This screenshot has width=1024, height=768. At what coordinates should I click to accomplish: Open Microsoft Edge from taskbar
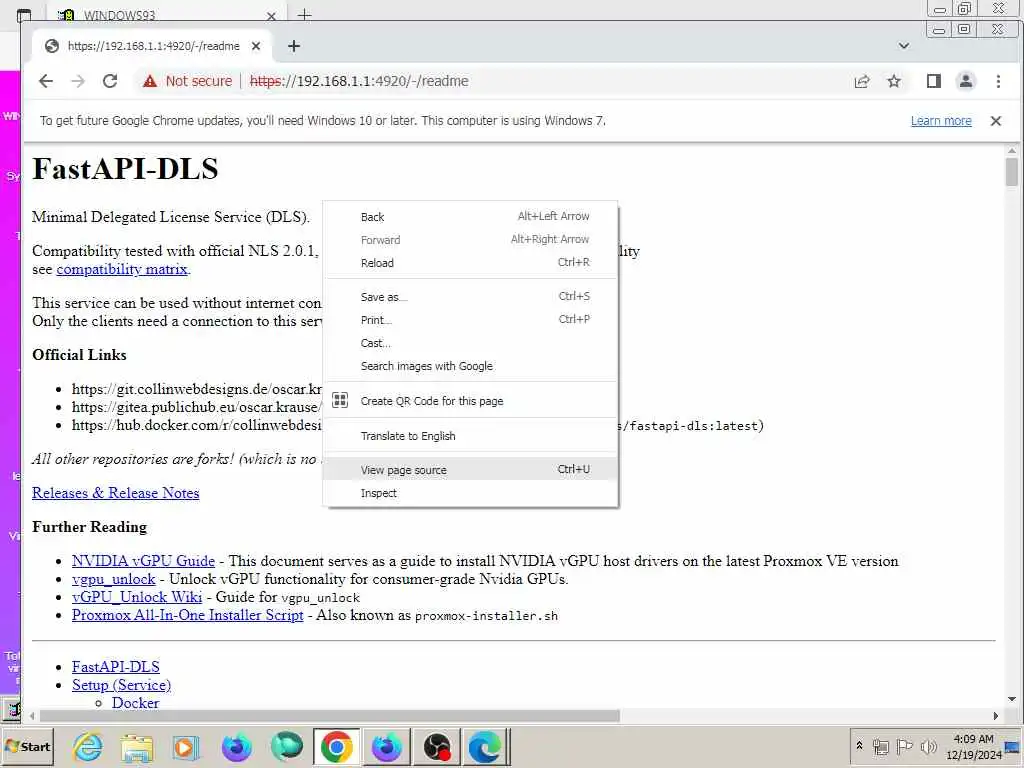[x=486, y=746]
